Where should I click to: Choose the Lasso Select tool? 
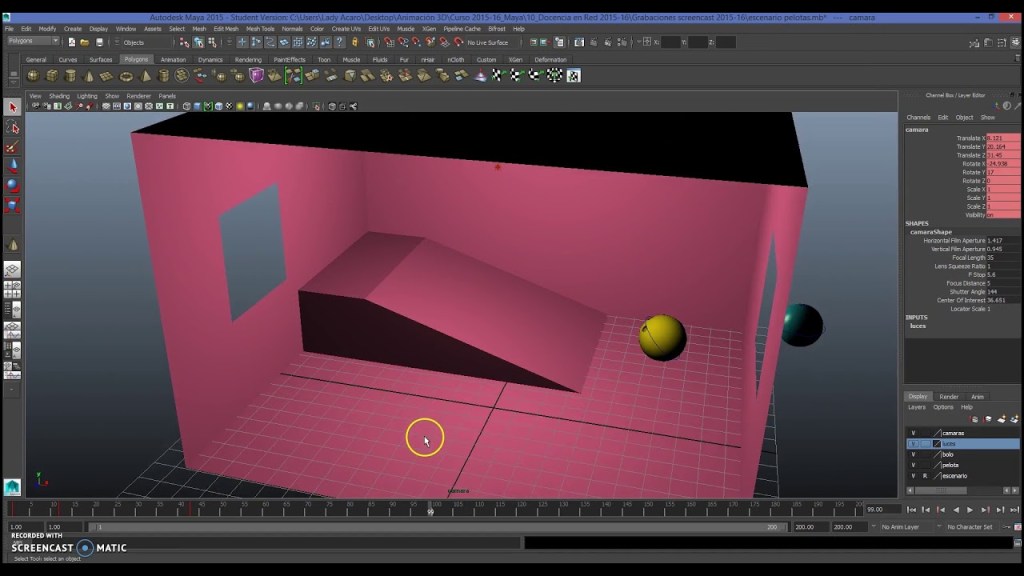(x=13, y=127)
